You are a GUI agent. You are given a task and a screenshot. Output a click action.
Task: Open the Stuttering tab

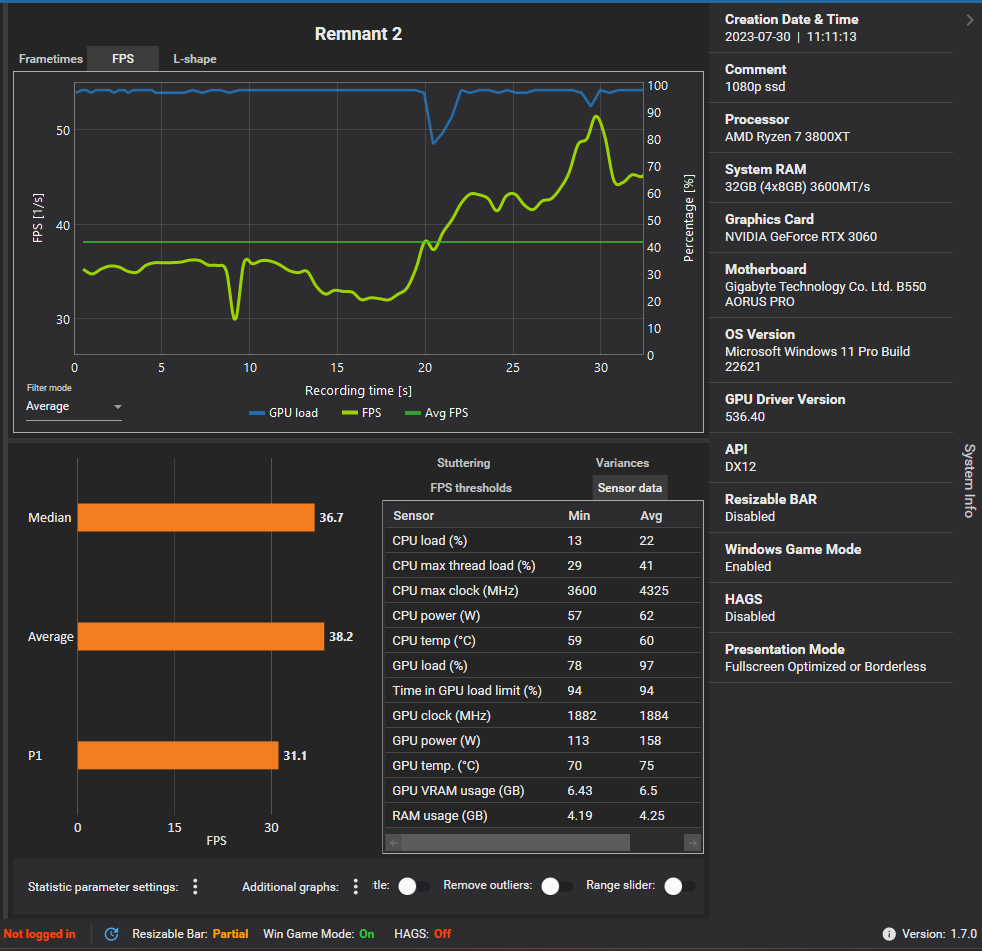click(463, 463)
